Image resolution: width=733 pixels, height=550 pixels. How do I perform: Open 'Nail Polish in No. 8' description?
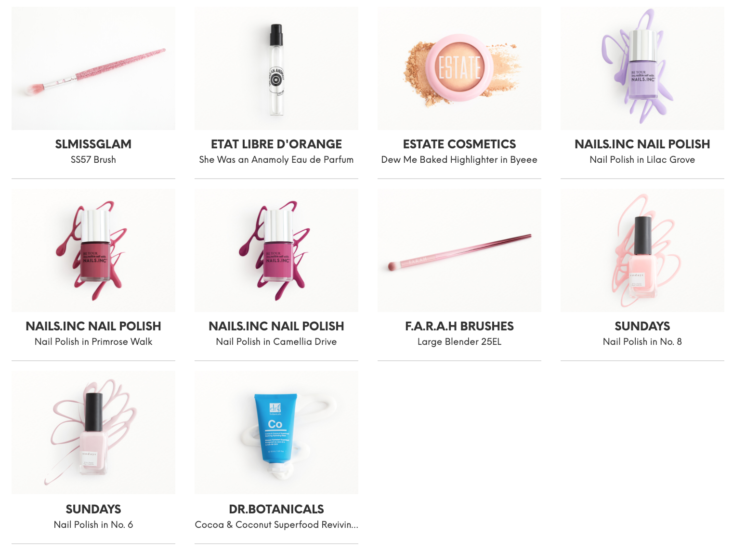642,342
